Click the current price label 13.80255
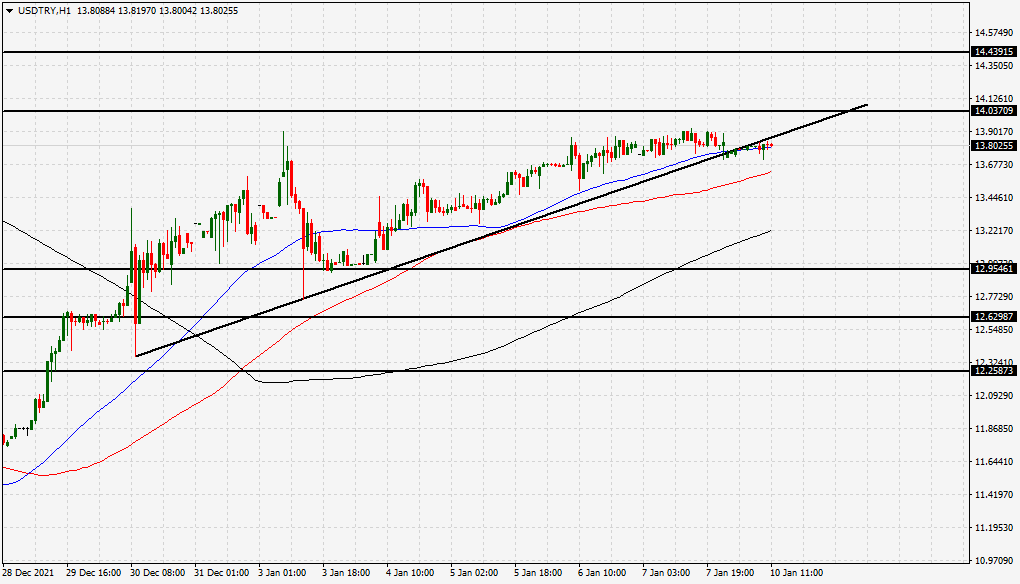Screen dimensions: 1020x584 click(x=993, y=146)
